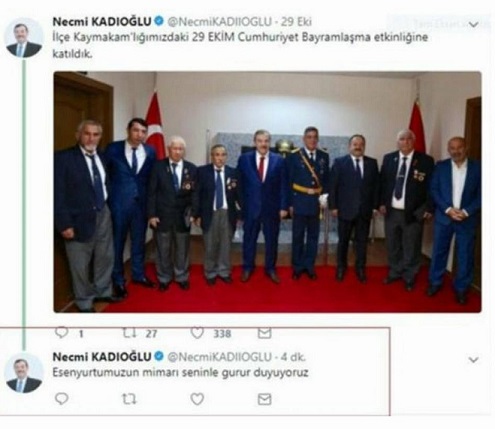Click the reply icon on first tweet
The image size is (495, 429).
click(62, 332)
